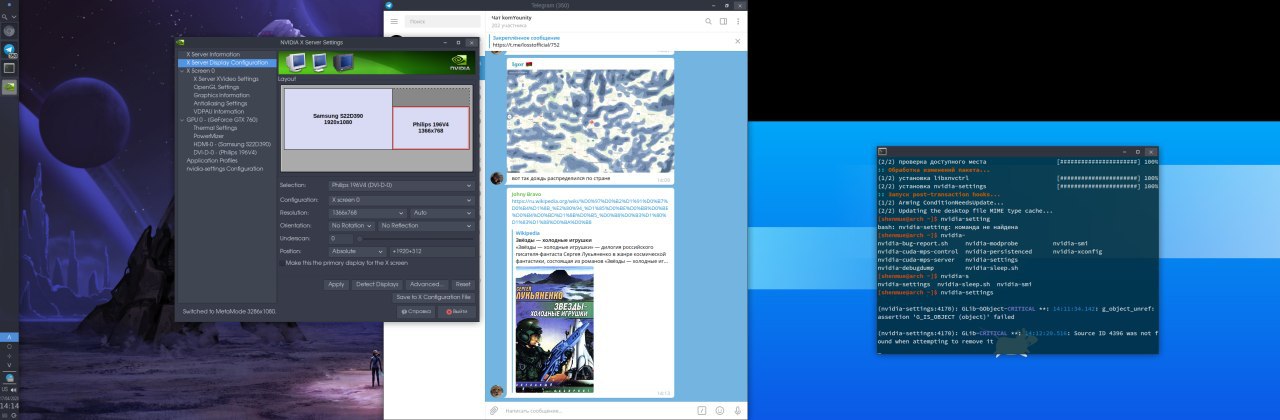Screen dimensions: 1280x420
Task: Click the Telegram chat search magnifier icon
Action: [x=709, y=21]
